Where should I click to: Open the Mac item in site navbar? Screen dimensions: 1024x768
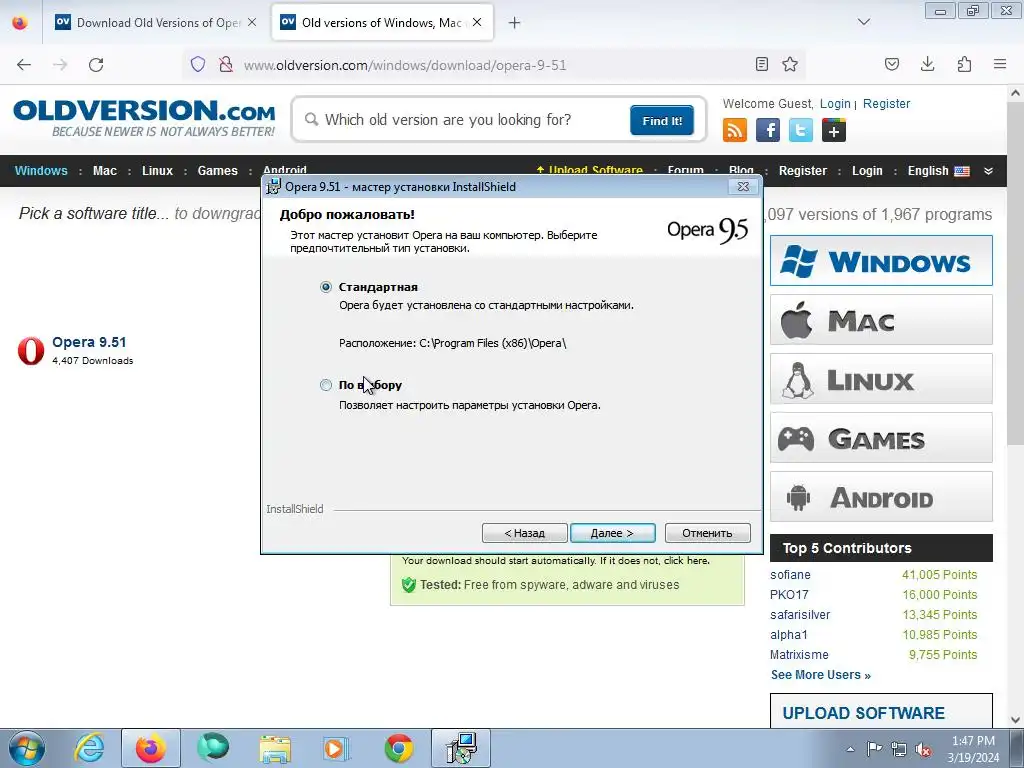[x=104, y=170]
